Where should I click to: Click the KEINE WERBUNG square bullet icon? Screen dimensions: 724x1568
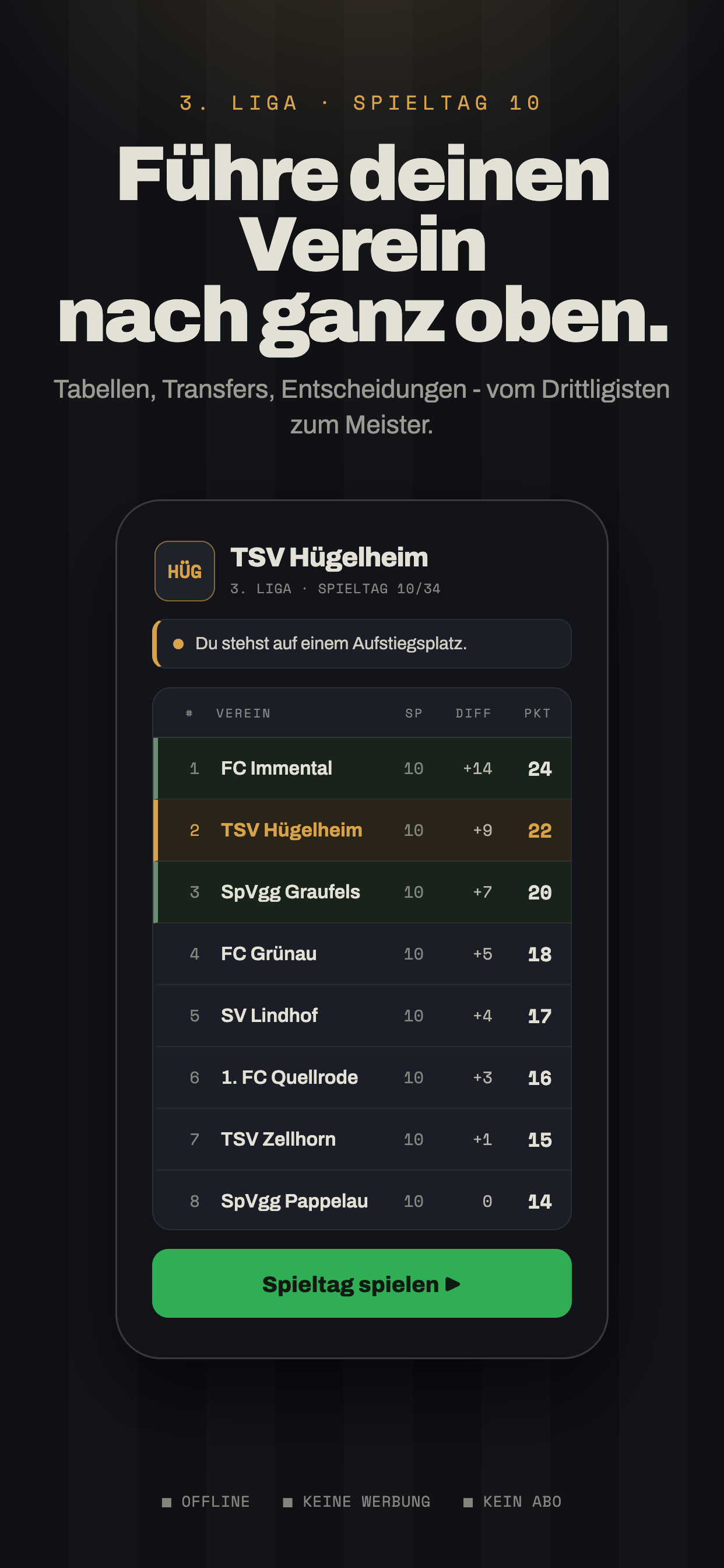288,1502
